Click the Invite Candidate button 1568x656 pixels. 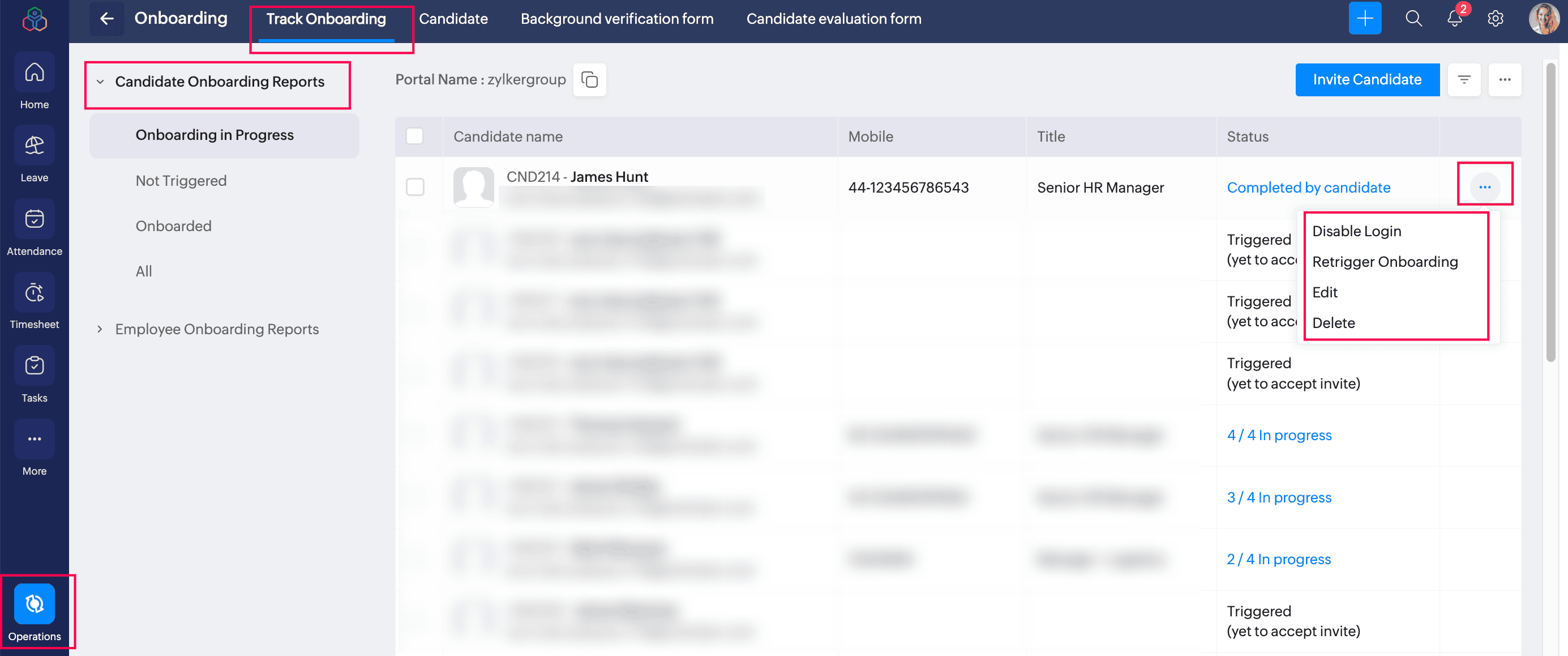[x=1366, y=80]
